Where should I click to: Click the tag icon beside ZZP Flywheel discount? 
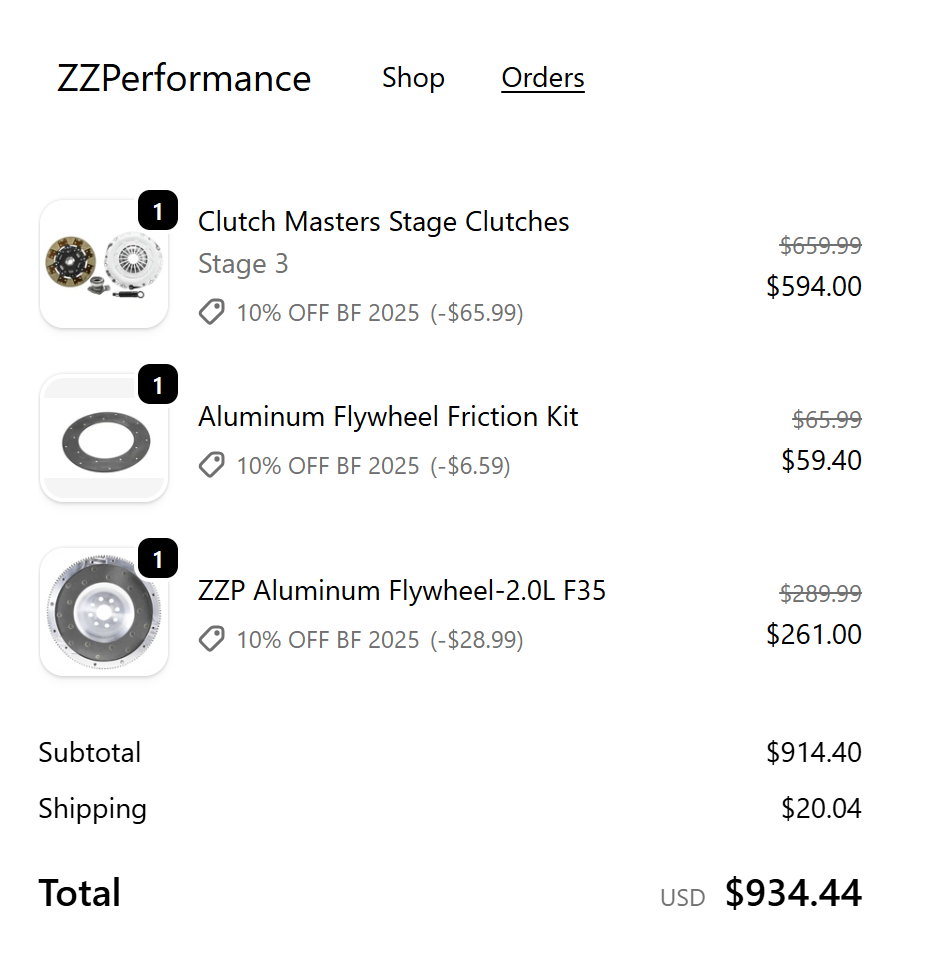[212, 639]
